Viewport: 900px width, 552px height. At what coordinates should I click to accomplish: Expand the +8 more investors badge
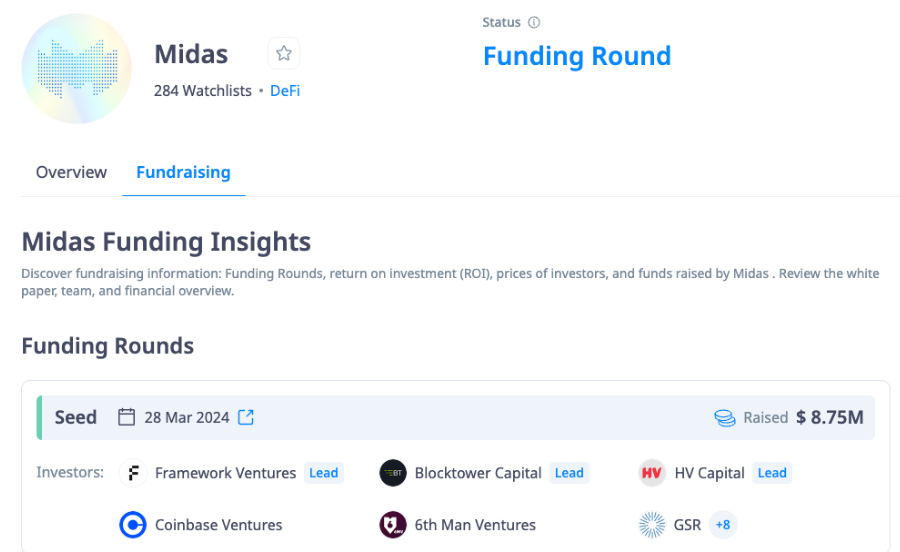pyautogui.click(x=723, y=524)
